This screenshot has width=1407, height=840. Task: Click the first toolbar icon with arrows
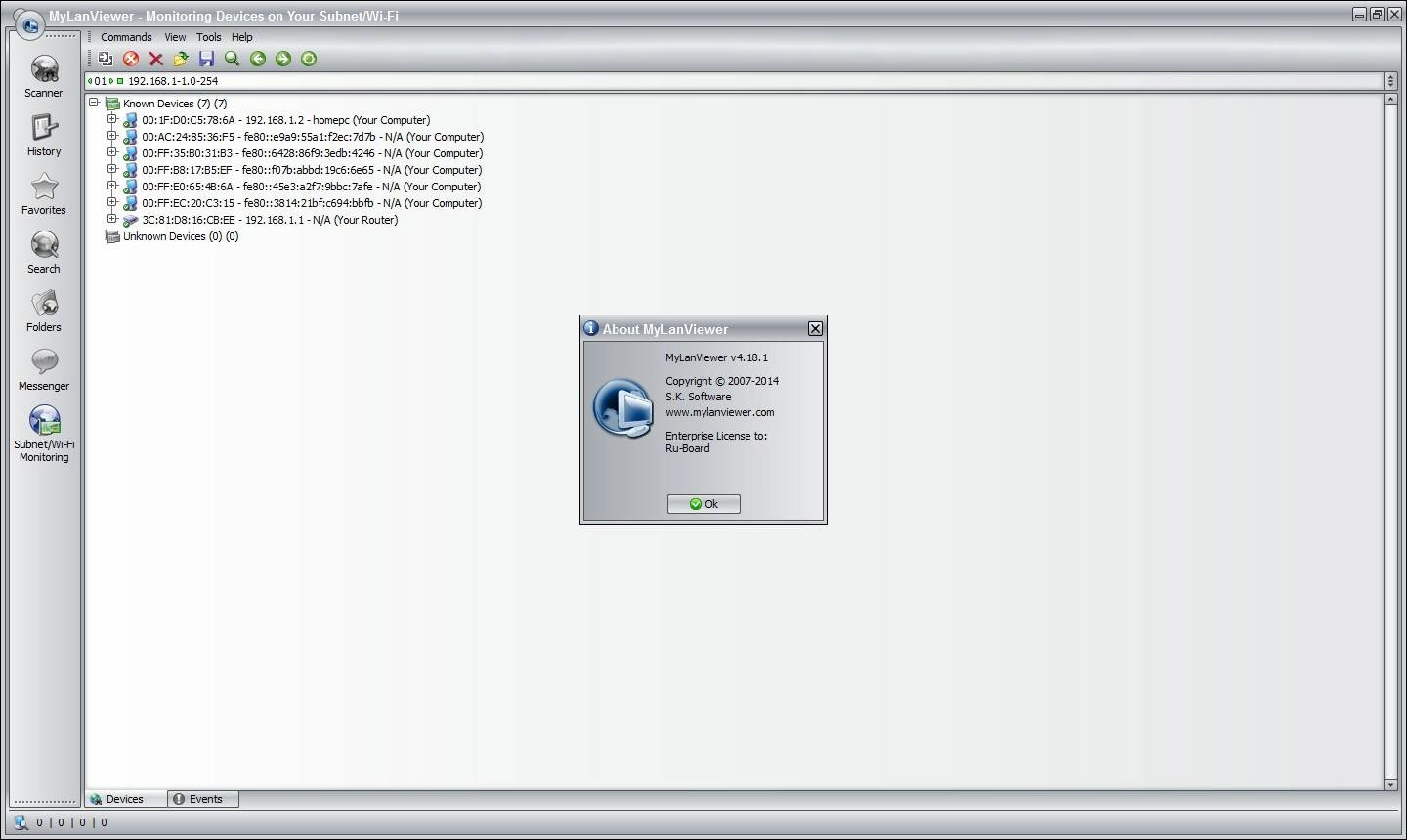coord(106,59)
